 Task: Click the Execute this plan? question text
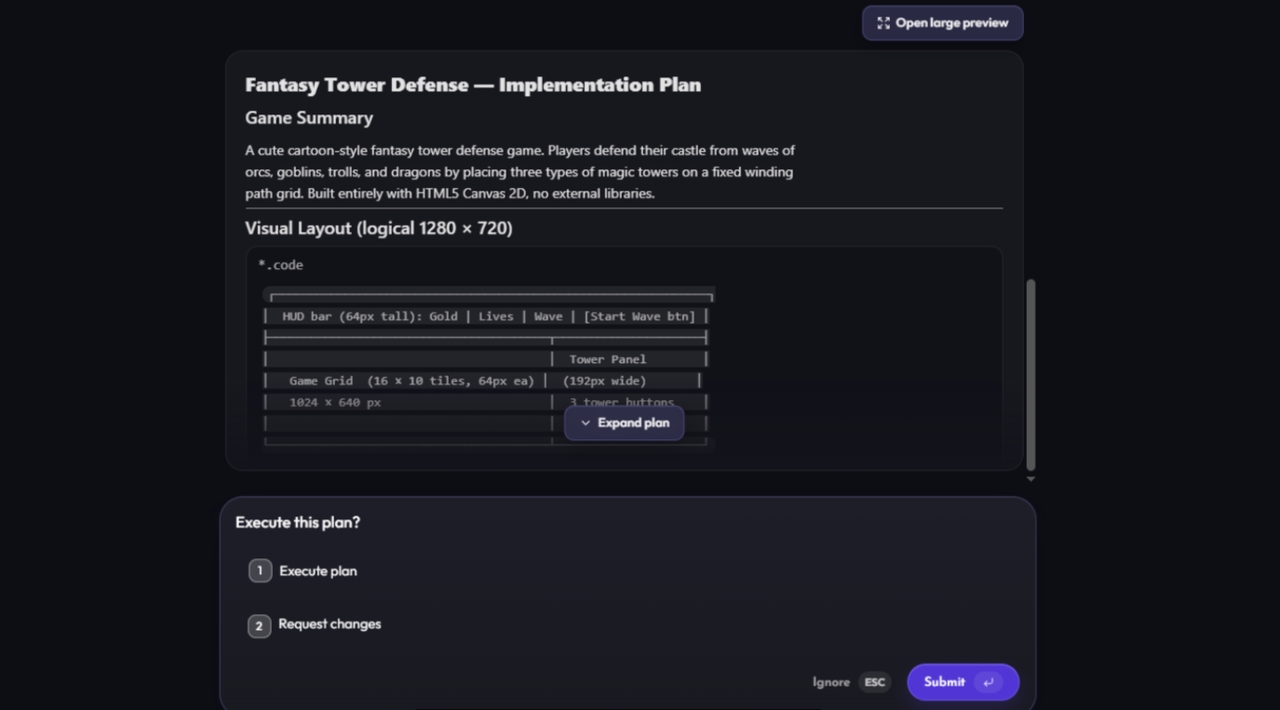pos(297,522)
